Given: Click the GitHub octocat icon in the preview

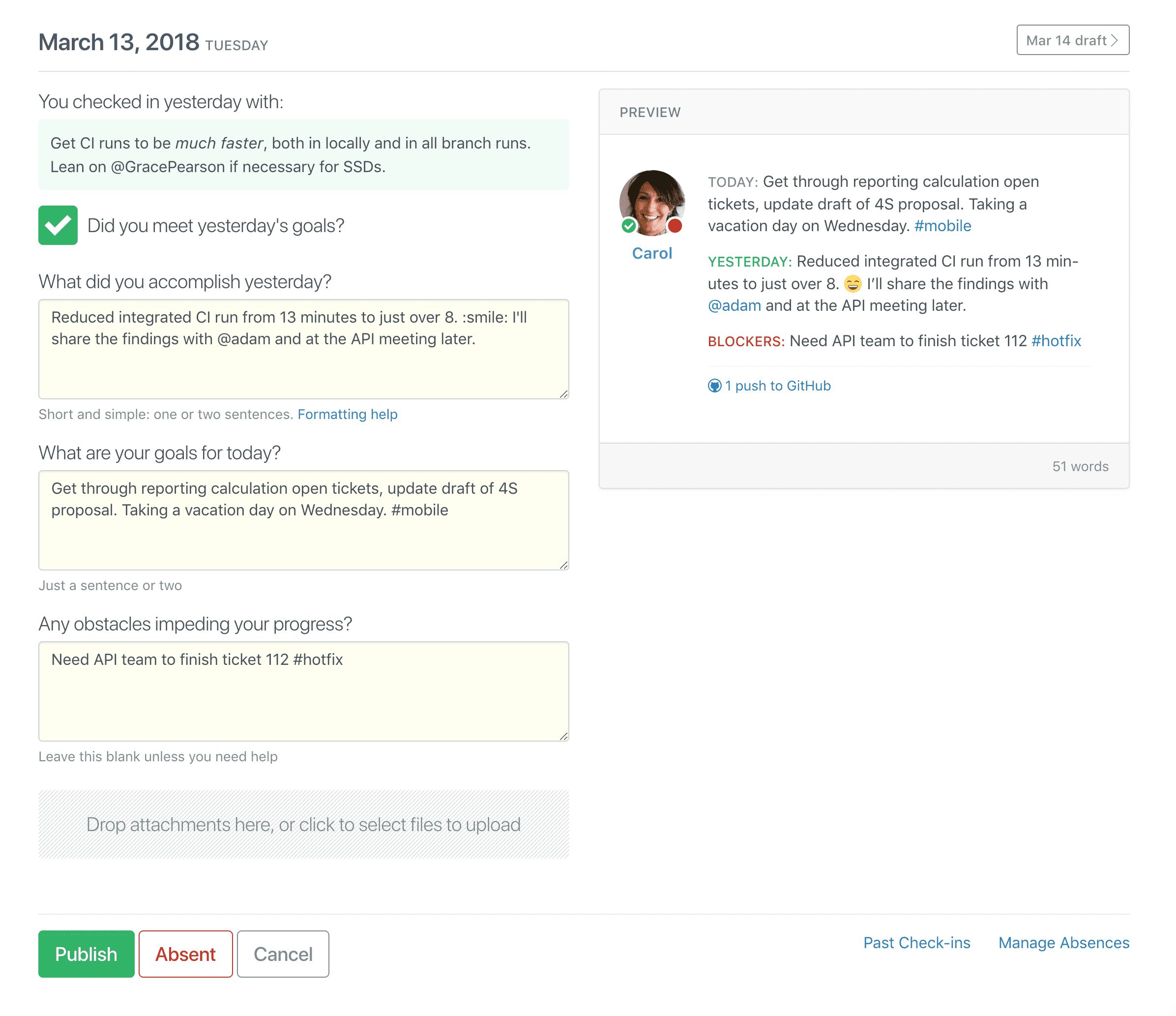Looking at the screenshot, I should click(x=714, y=386).
